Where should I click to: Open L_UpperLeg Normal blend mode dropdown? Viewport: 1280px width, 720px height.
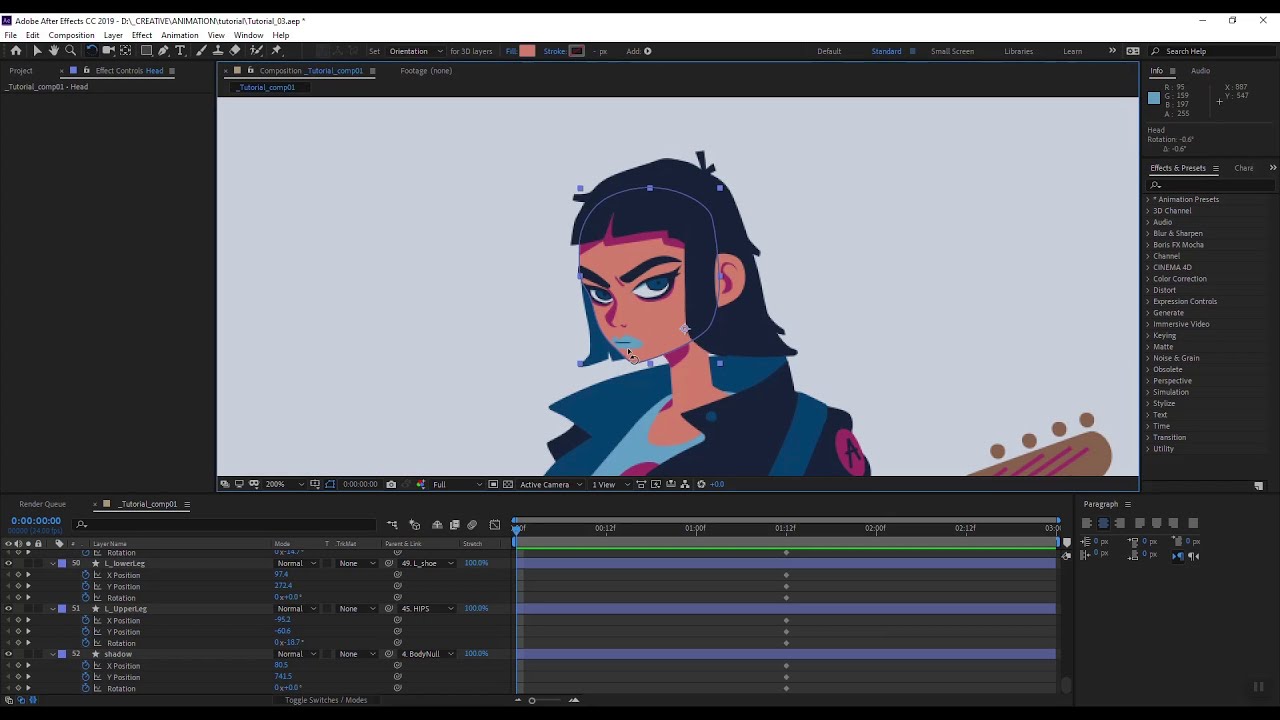(x=296, y=608)
